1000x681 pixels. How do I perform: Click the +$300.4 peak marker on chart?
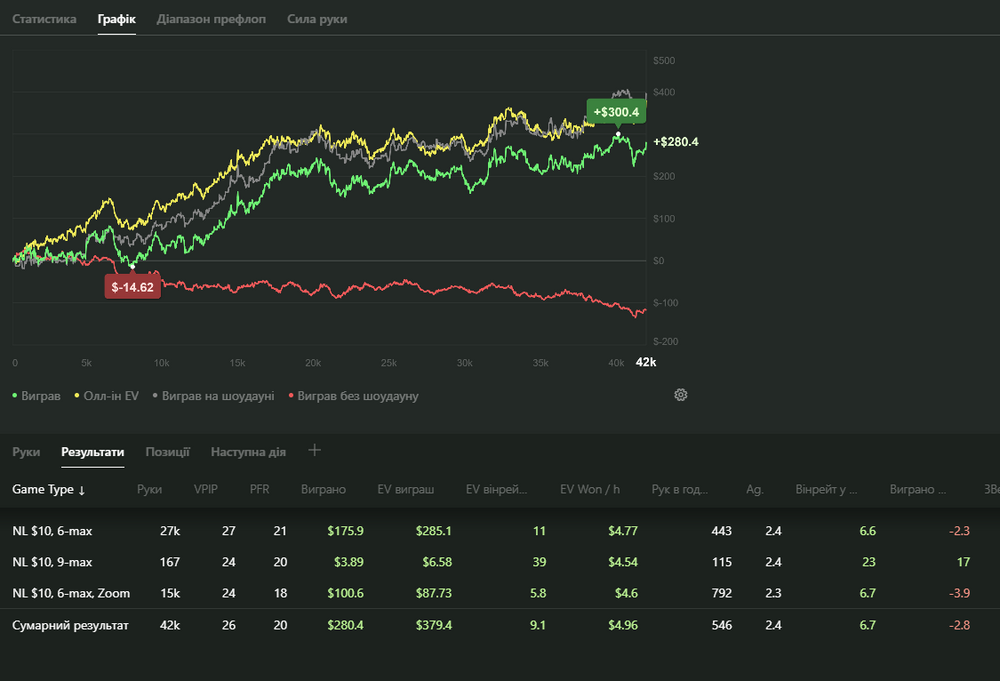[616, 112]
